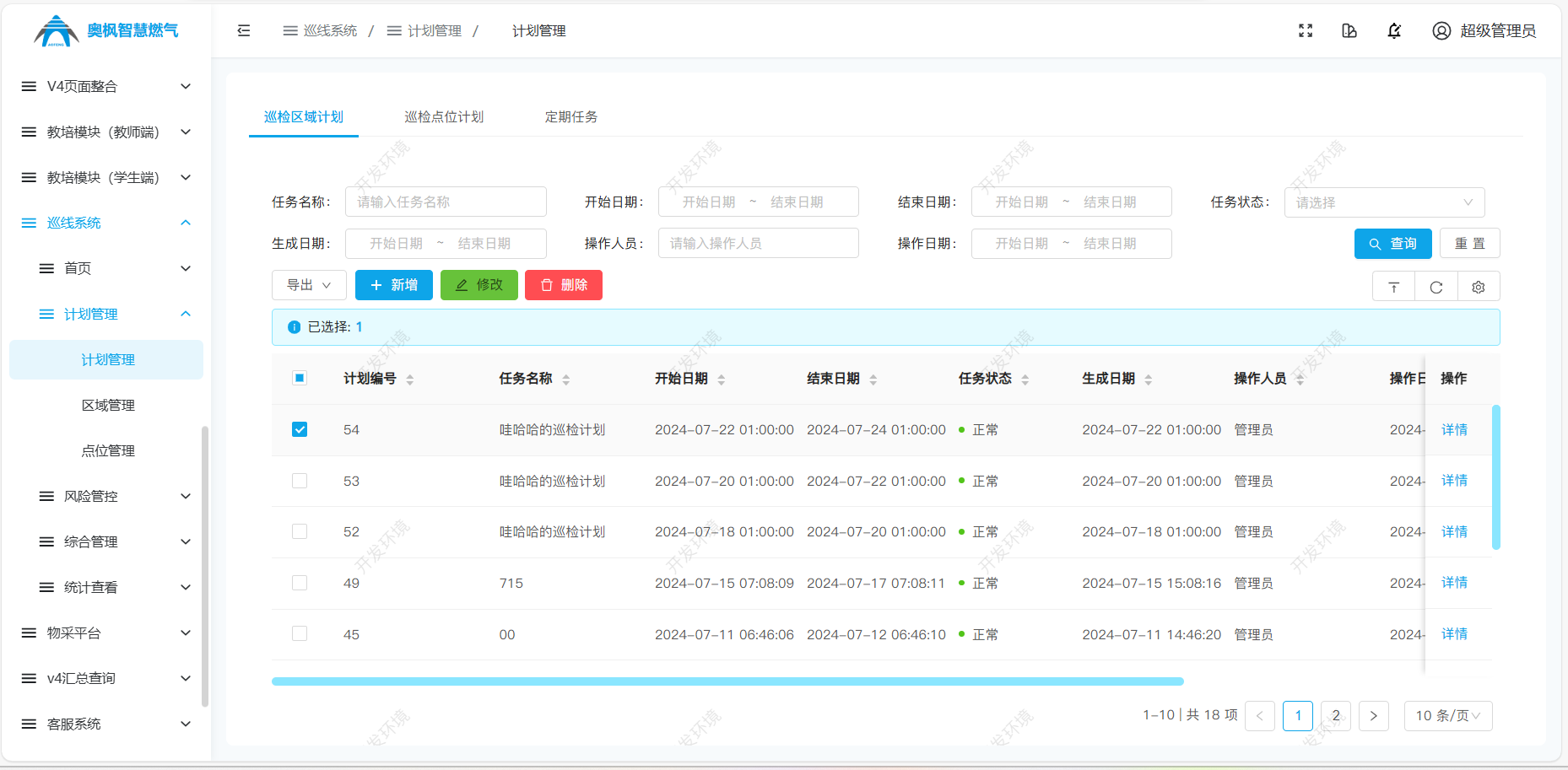The height and width of the screenshot is (770, 1568).
Task: Check the row 53 checkbox
Action: tap(300, 481)
